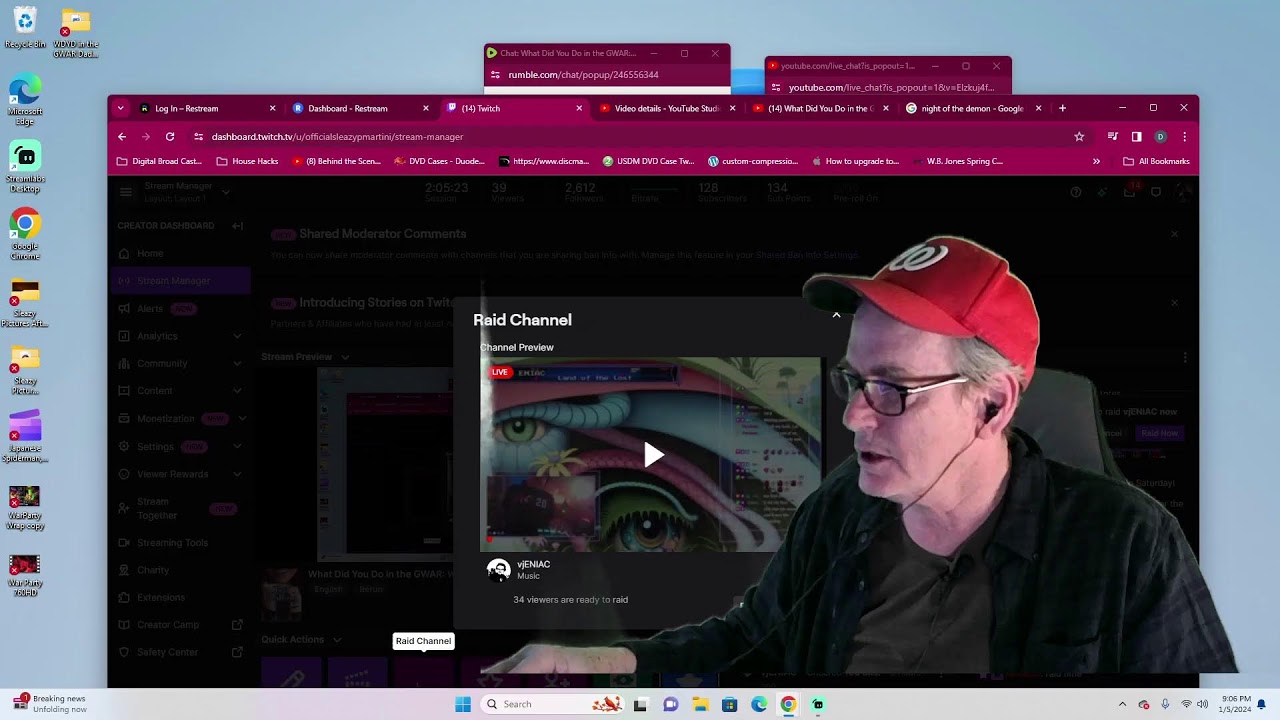The image size is (1280, 720).
Task: Collapse the Creator Dashboard sidebar
Action: click(237, 226)
